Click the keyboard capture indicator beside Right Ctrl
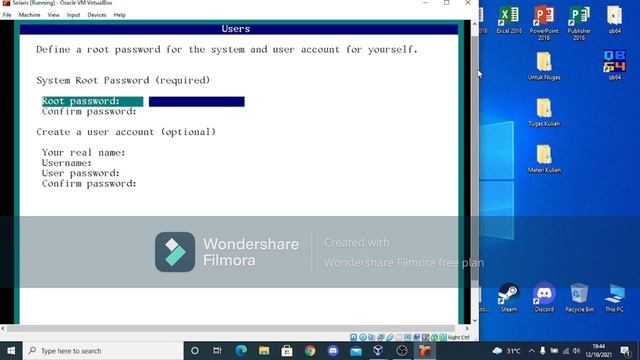640x360 pixels. pos(443,337)
